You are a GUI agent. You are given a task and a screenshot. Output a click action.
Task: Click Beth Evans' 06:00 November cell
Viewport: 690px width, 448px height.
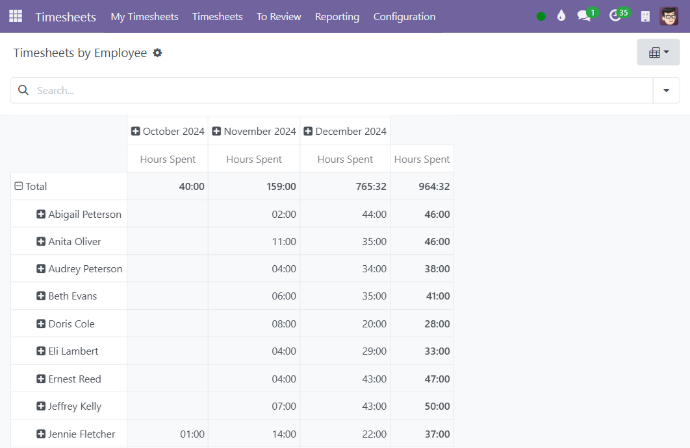click(x=254, y=296)
